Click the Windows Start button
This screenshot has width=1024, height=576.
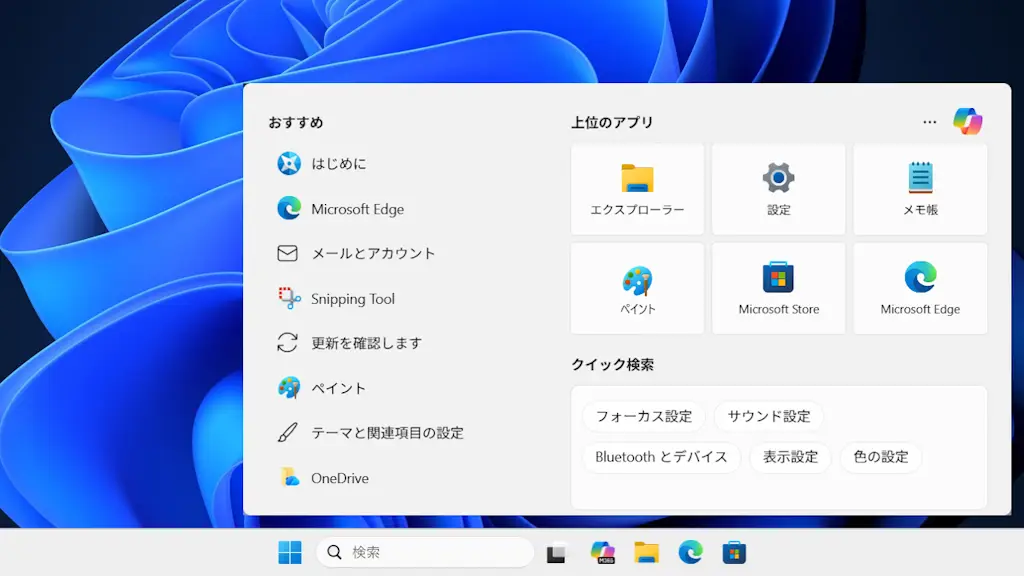click(289, 551)
